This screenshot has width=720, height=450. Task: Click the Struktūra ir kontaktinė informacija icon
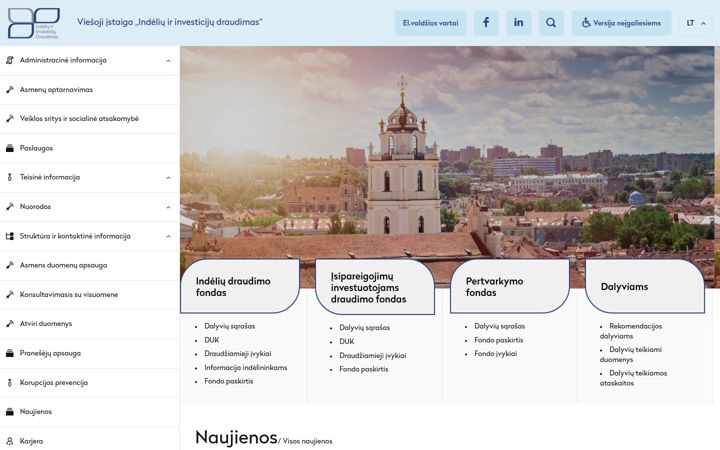pos(10,236)
